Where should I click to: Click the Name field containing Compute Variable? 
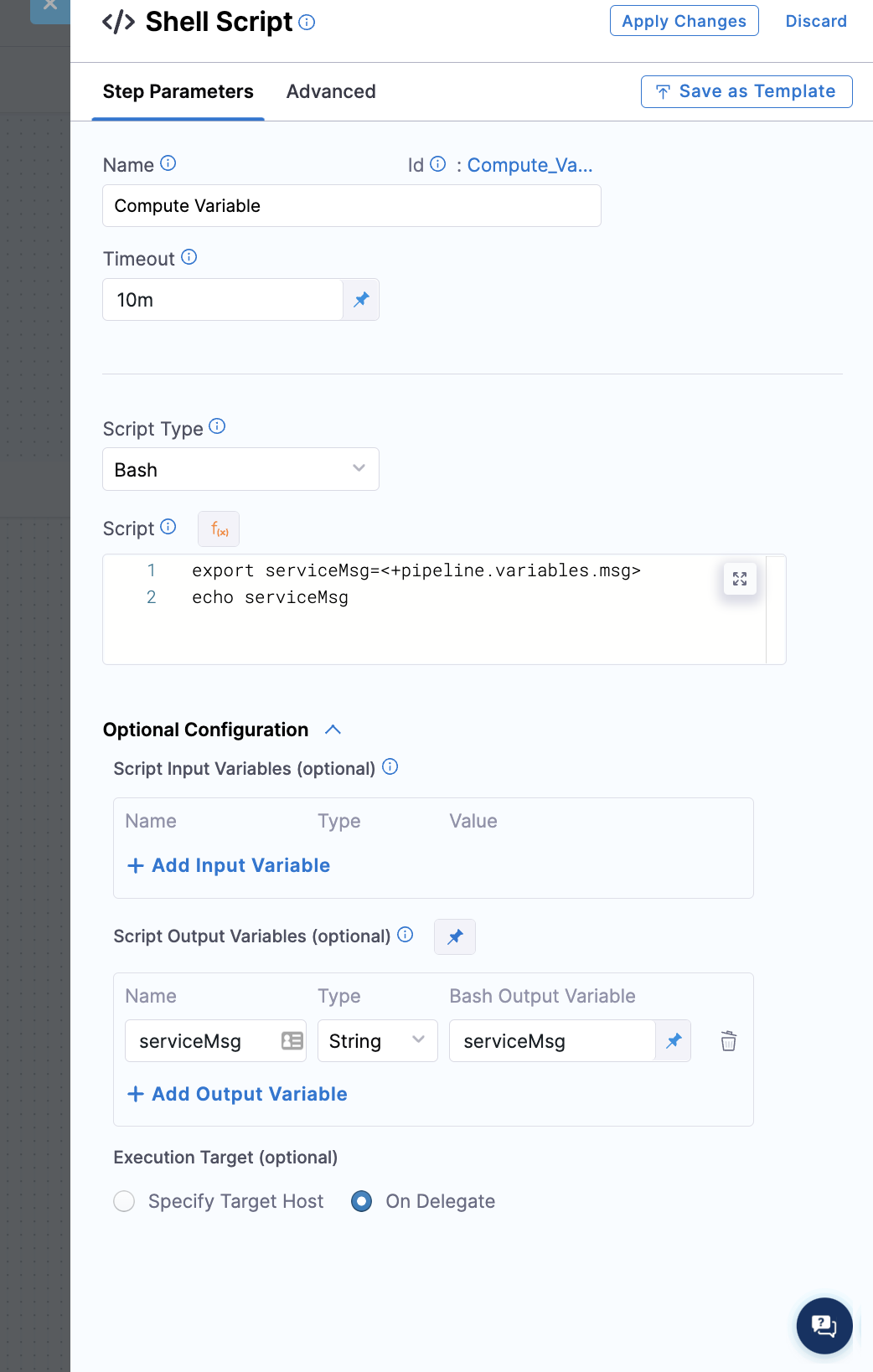click(351, 206)
